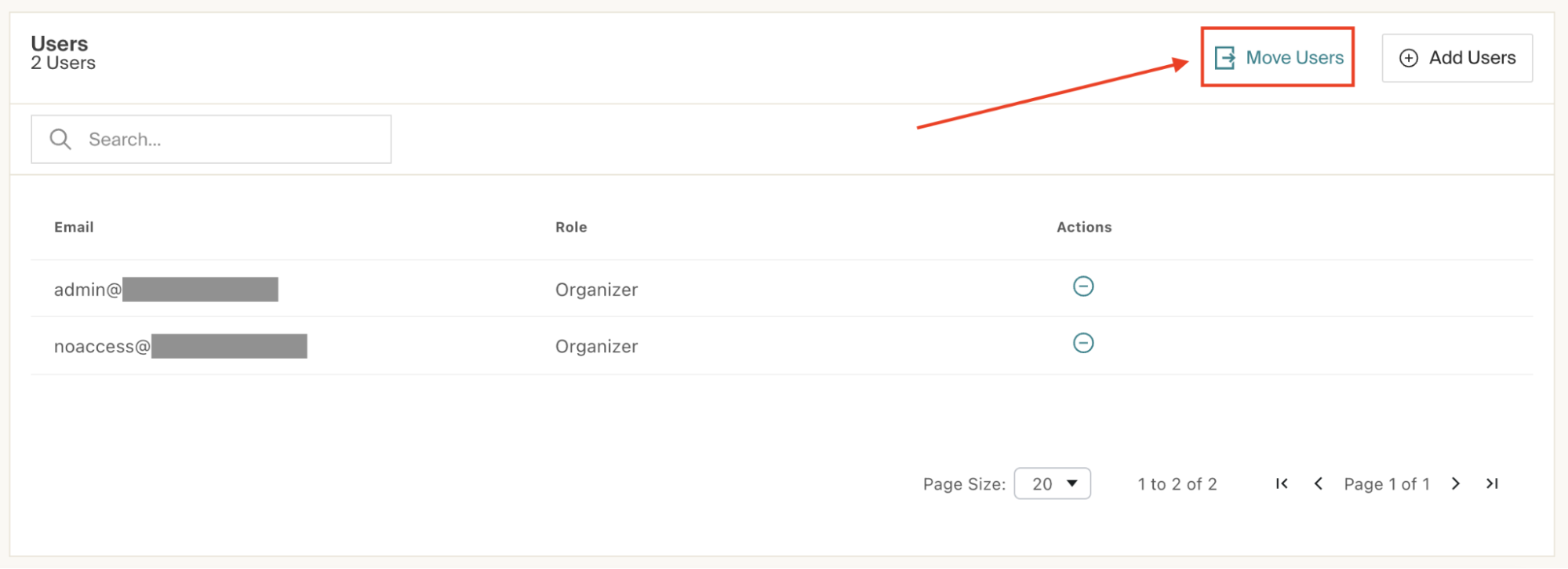Screen dimensions: 1568x569
Task: Click Organizer role in admin@ row
Action: click(x=596, y=290)
